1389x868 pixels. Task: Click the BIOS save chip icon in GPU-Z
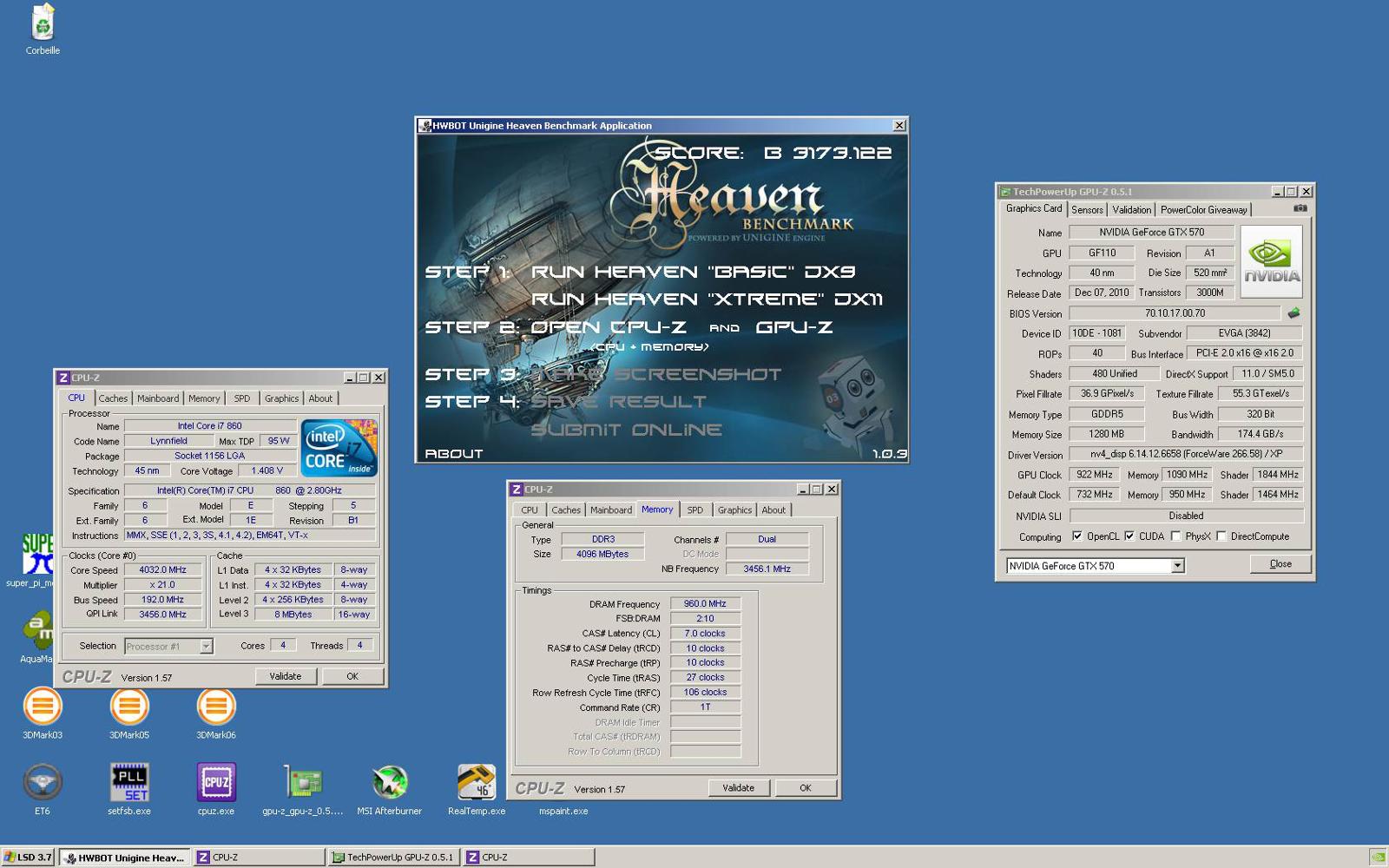[x=1294, y=313]
